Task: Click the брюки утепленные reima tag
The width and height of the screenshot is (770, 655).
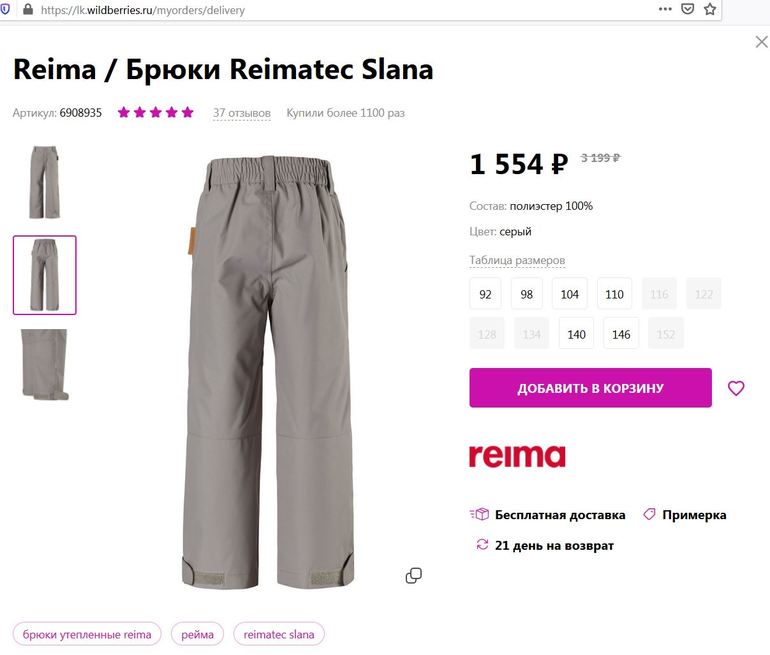Action: pyautogui.click(x=87, y=634)
